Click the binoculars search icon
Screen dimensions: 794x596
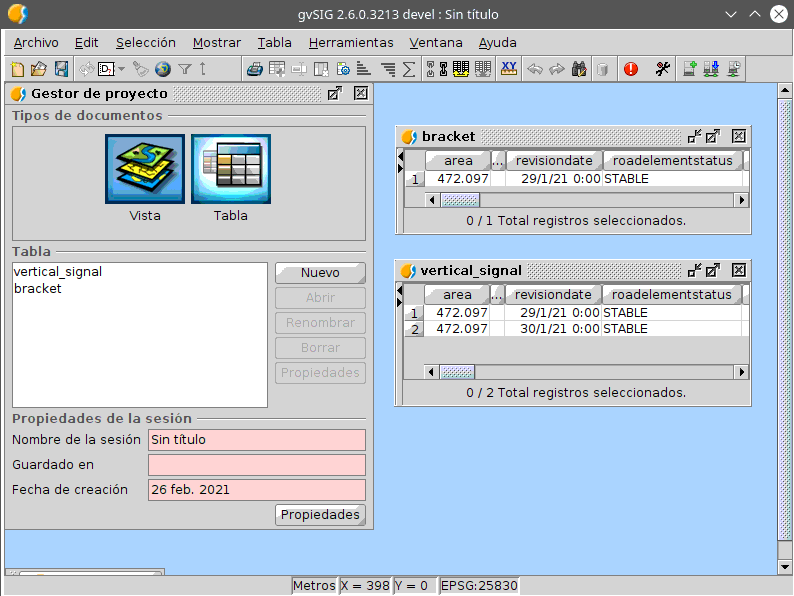coord(579,69)
